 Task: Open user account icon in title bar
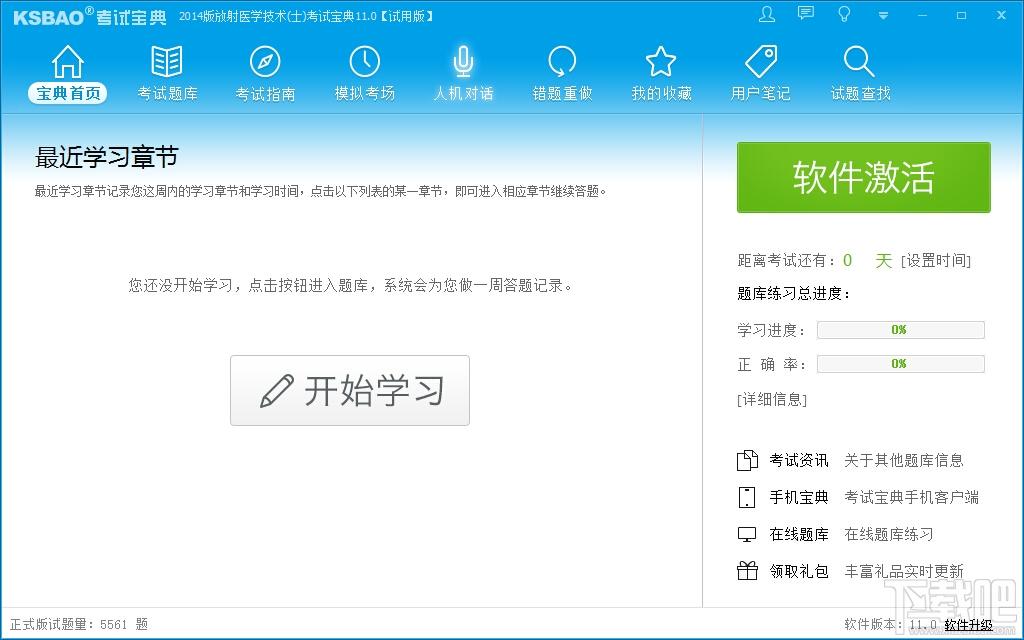(x=767, y=14)
